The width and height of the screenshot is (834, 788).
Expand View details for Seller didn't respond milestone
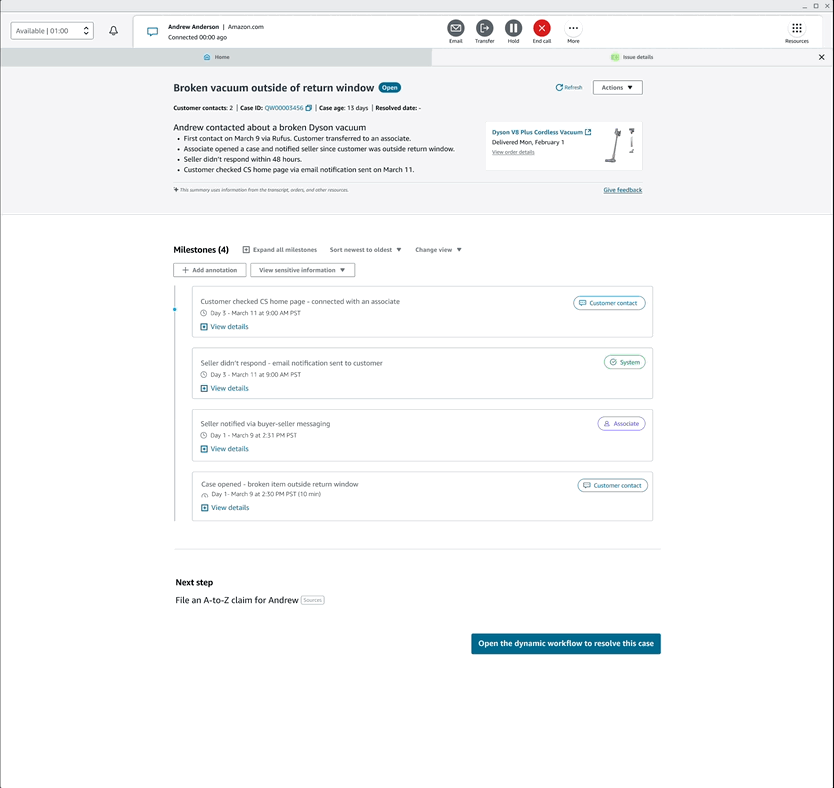[x=224, y=388]
